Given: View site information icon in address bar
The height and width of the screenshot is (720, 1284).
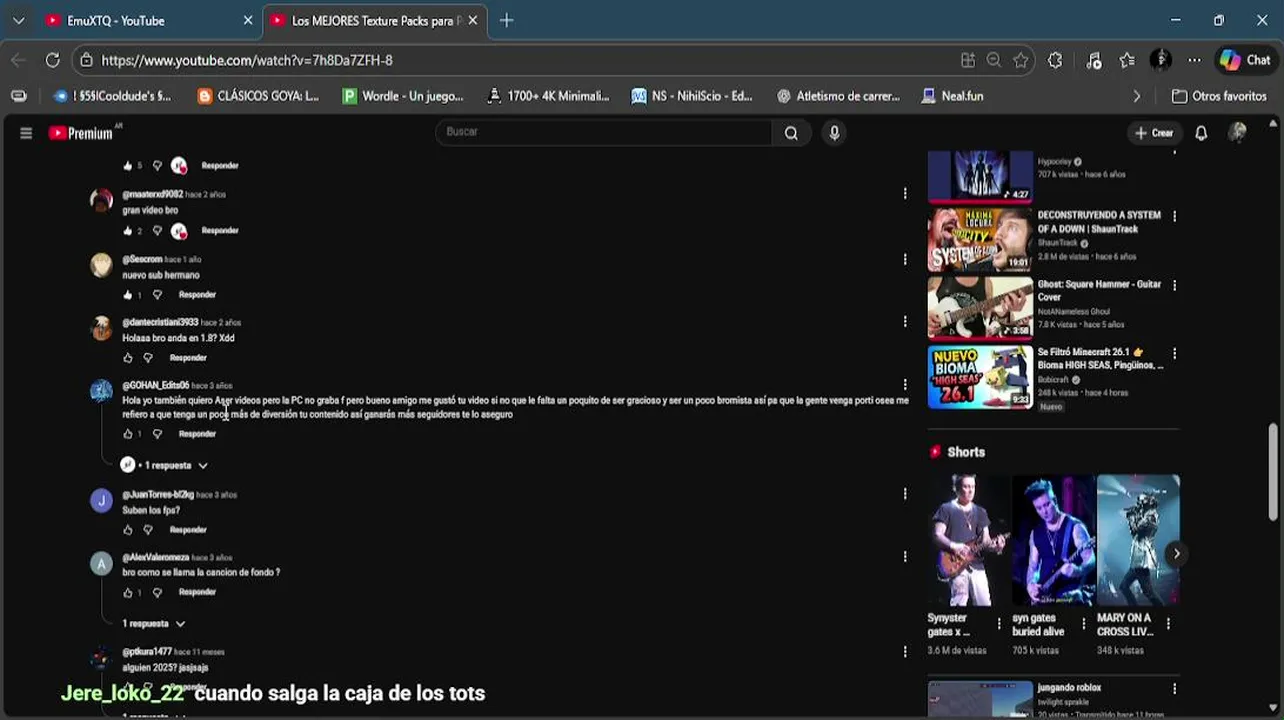Looking at the screenshot, I should point(87,60).
